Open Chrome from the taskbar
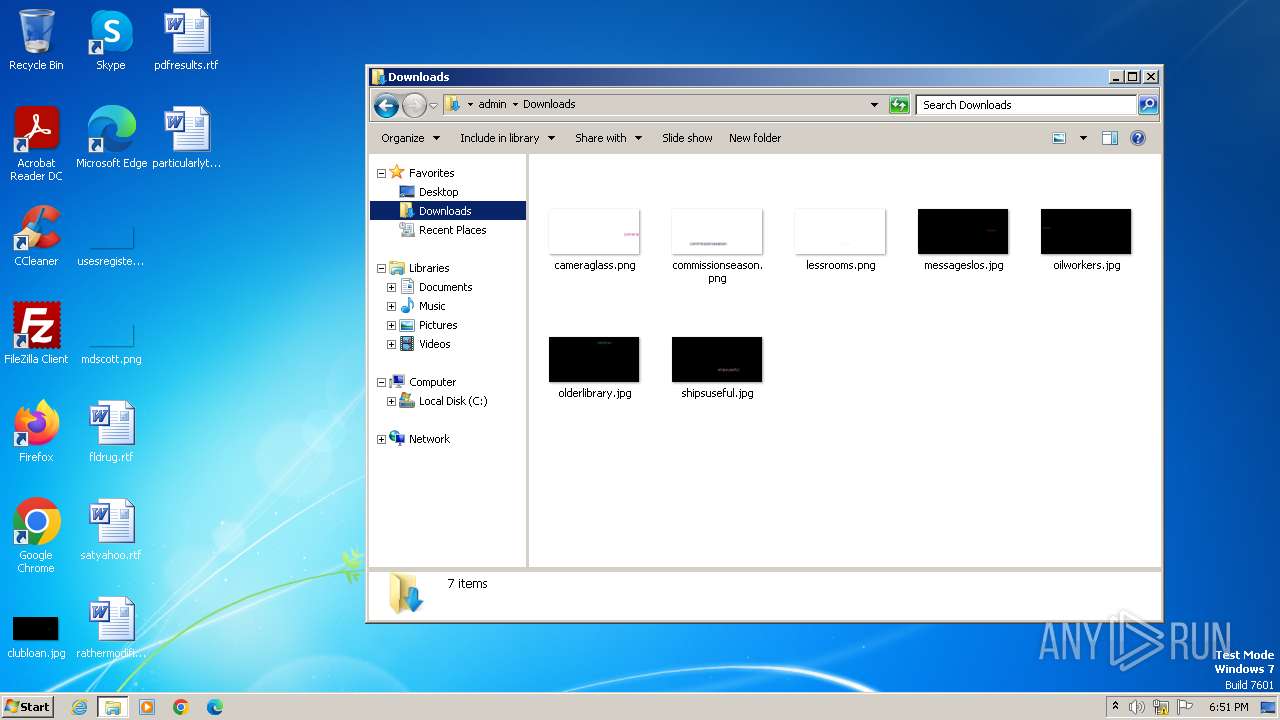This screenshot has height=720, width=1280. 181,707
